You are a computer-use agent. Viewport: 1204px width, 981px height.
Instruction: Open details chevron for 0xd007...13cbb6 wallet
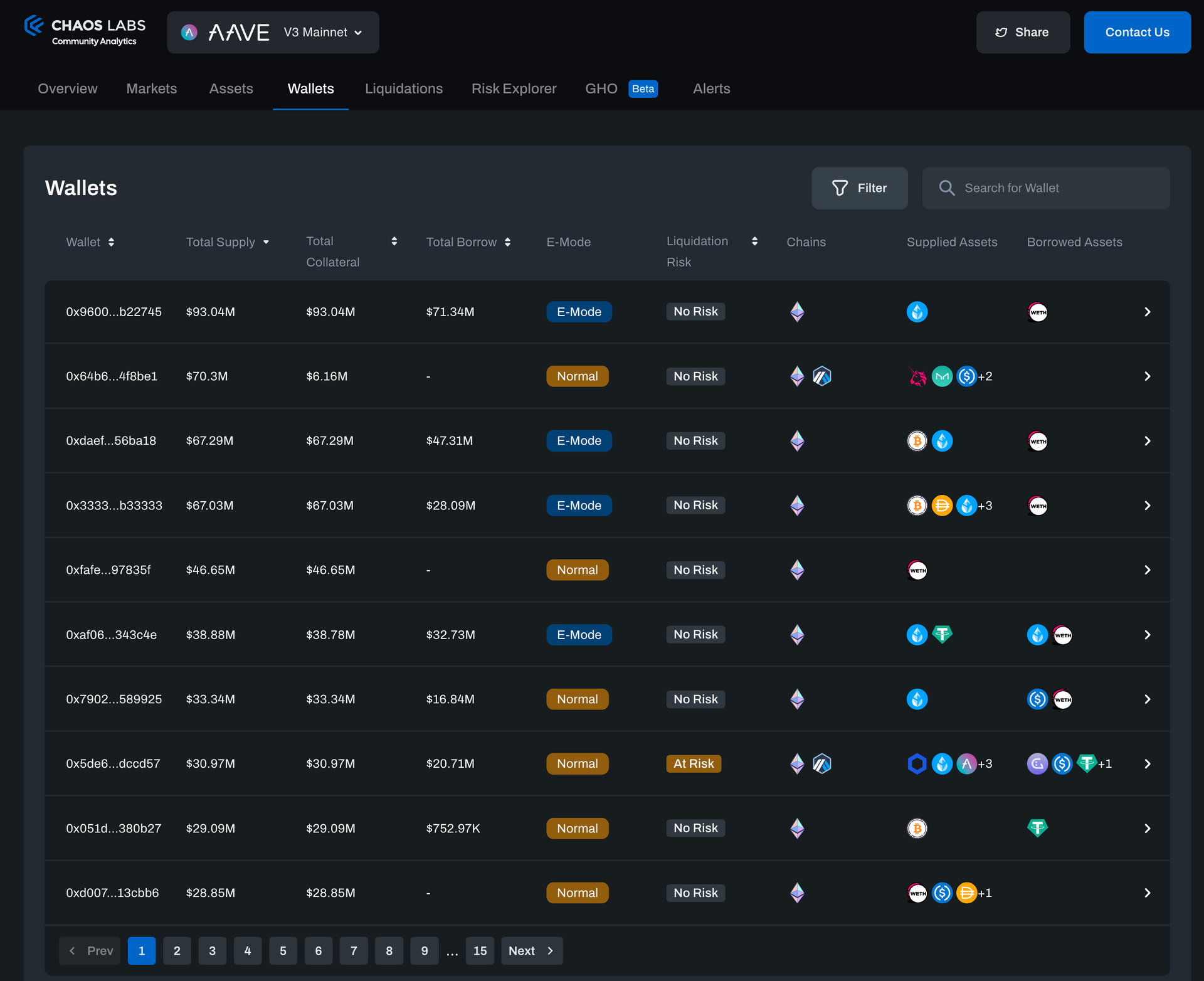point(1147,893)
